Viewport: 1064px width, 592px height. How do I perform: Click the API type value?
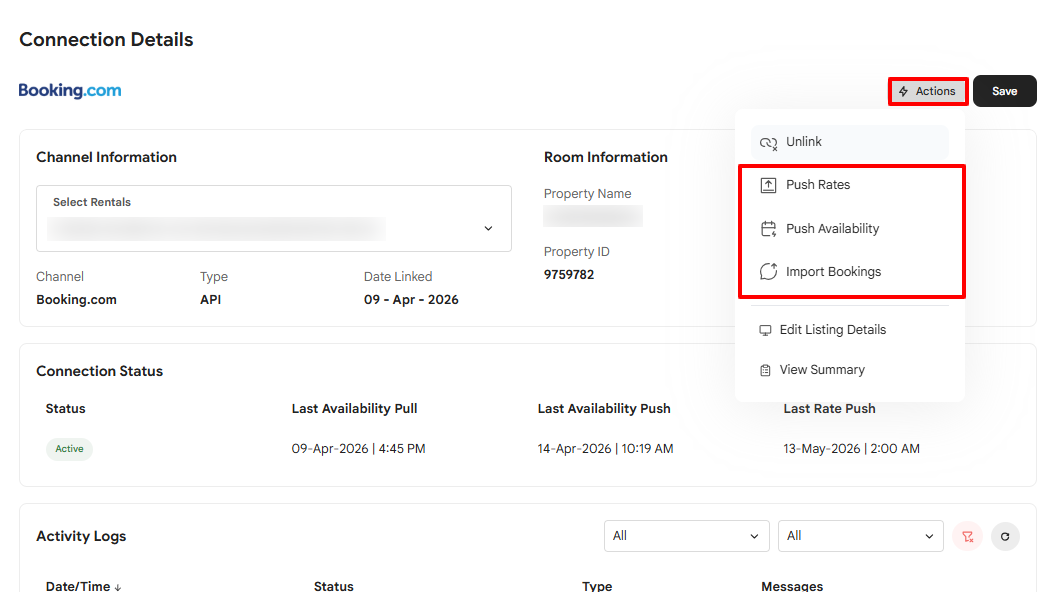(x=210, y=299)
